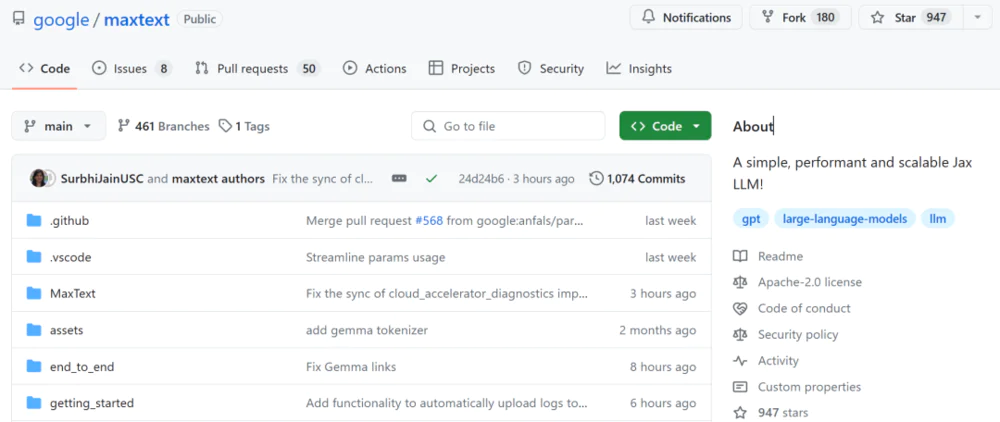View the 1,074 Commits history

(x=637, y=179)
